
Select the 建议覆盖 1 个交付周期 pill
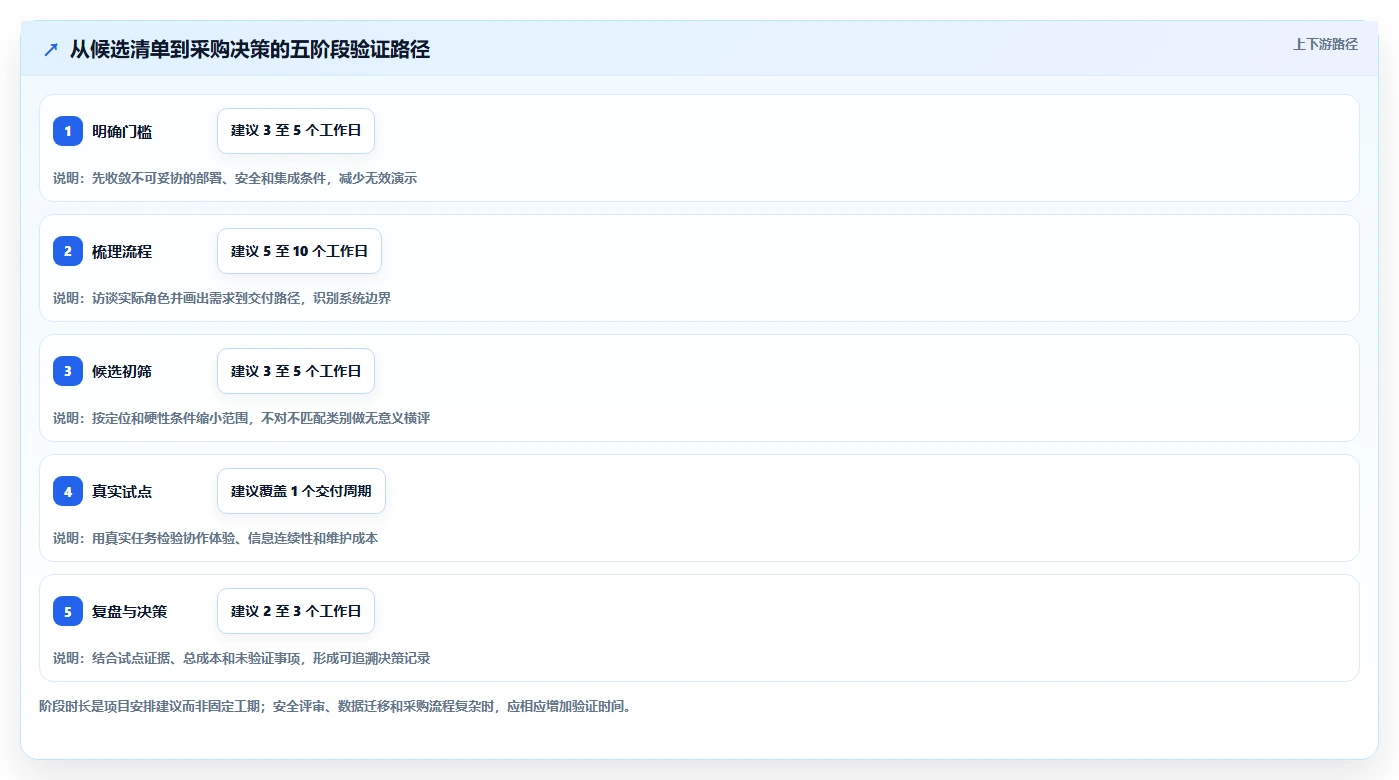point(301,491)
